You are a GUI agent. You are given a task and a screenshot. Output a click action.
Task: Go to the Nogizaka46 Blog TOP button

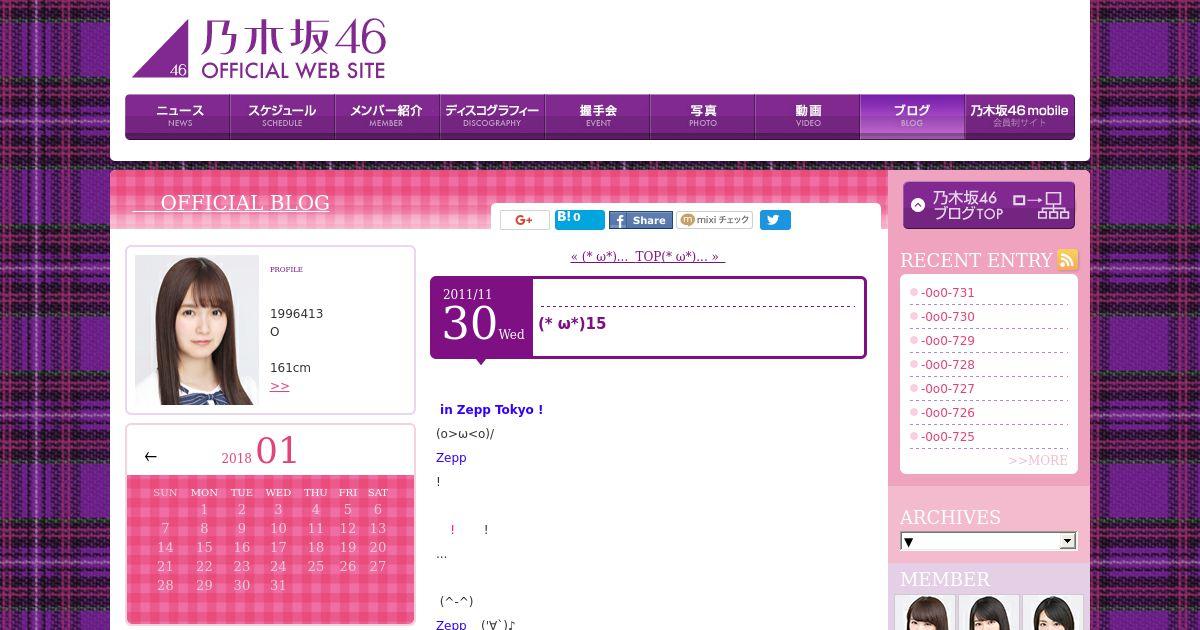point(989,205)
